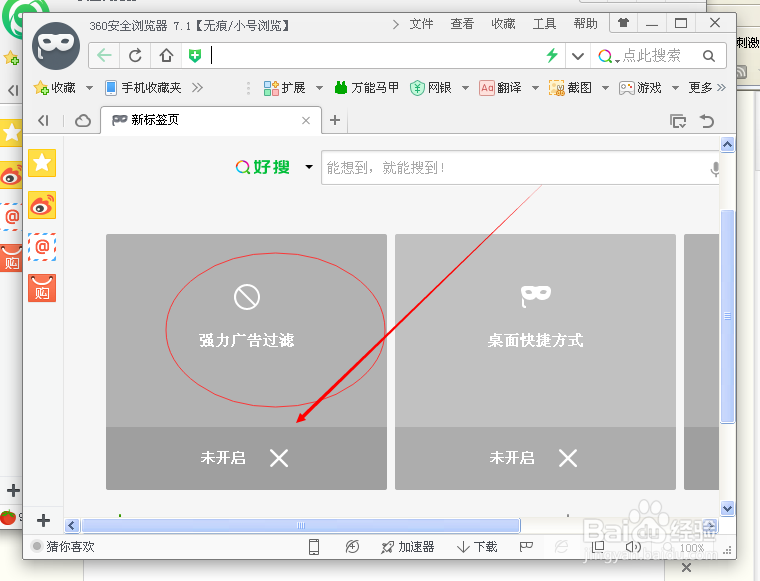This screenshot has width=760, height=581.
Task: Go to home page icon
Action: (x=166, y=56)
